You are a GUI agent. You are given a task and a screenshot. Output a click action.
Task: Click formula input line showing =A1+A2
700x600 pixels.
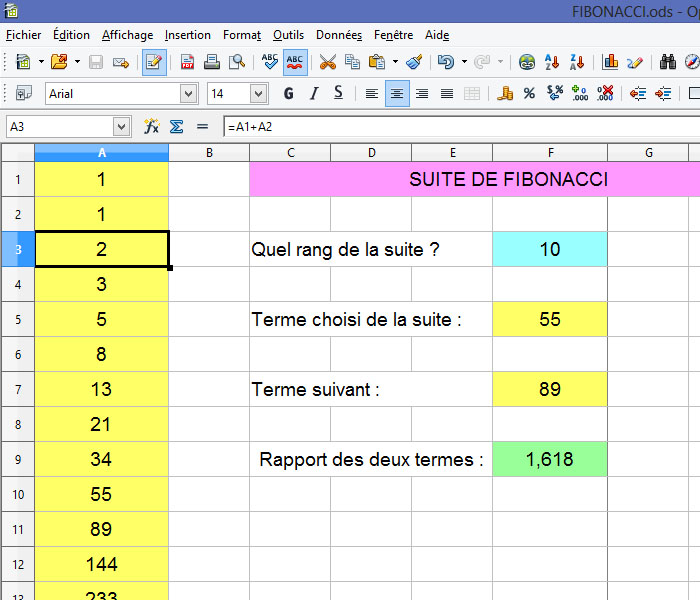pyautogui.click(x=462, y=127)
